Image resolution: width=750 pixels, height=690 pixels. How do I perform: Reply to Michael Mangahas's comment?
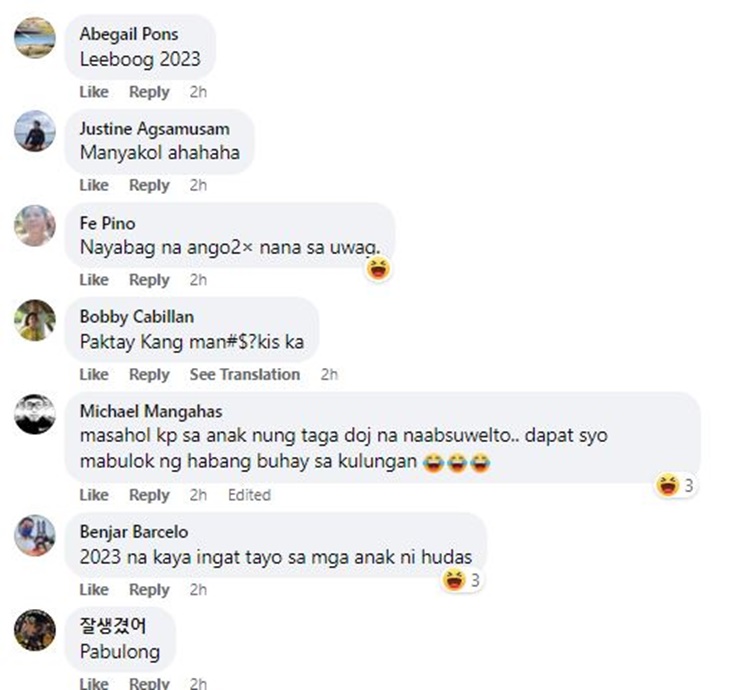pos(149,495)
